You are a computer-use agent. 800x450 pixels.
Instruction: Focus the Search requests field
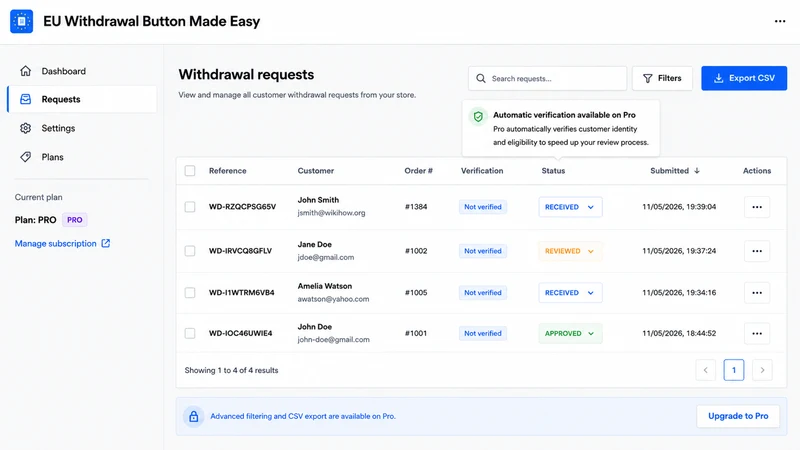tap(547, 79)
